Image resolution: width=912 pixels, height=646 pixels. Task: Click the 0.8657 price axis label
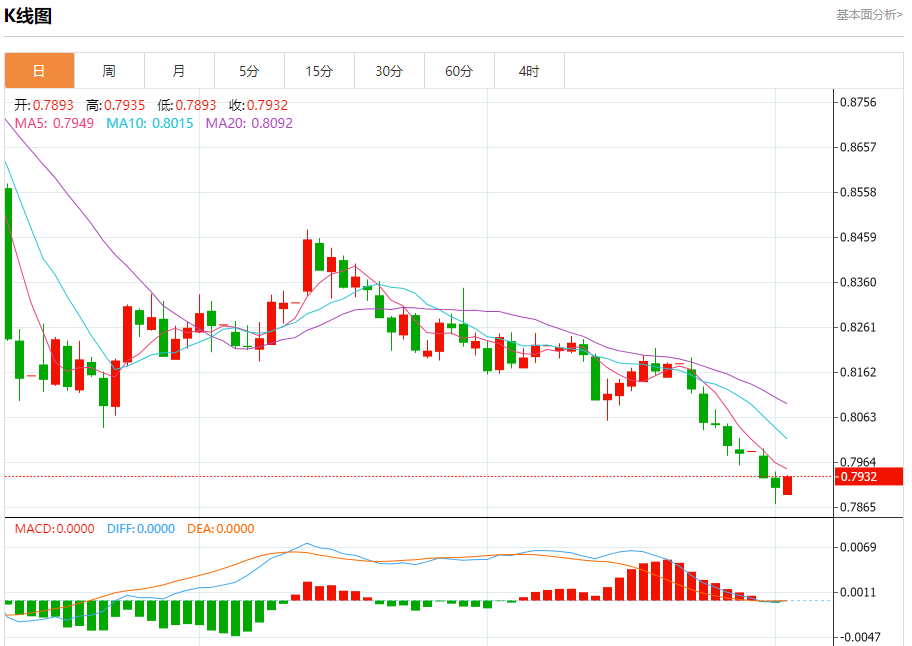858,147
